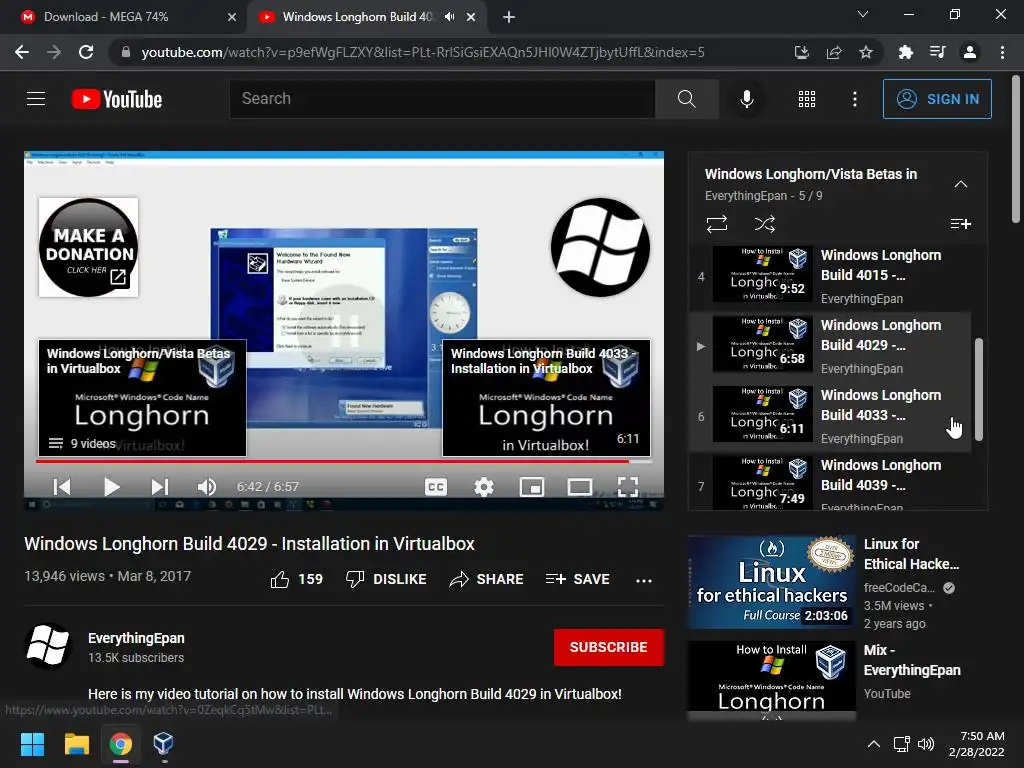Open the YouTube hamburger guide menu
This screenshot has width=1024, height=768.
[36, 99]
